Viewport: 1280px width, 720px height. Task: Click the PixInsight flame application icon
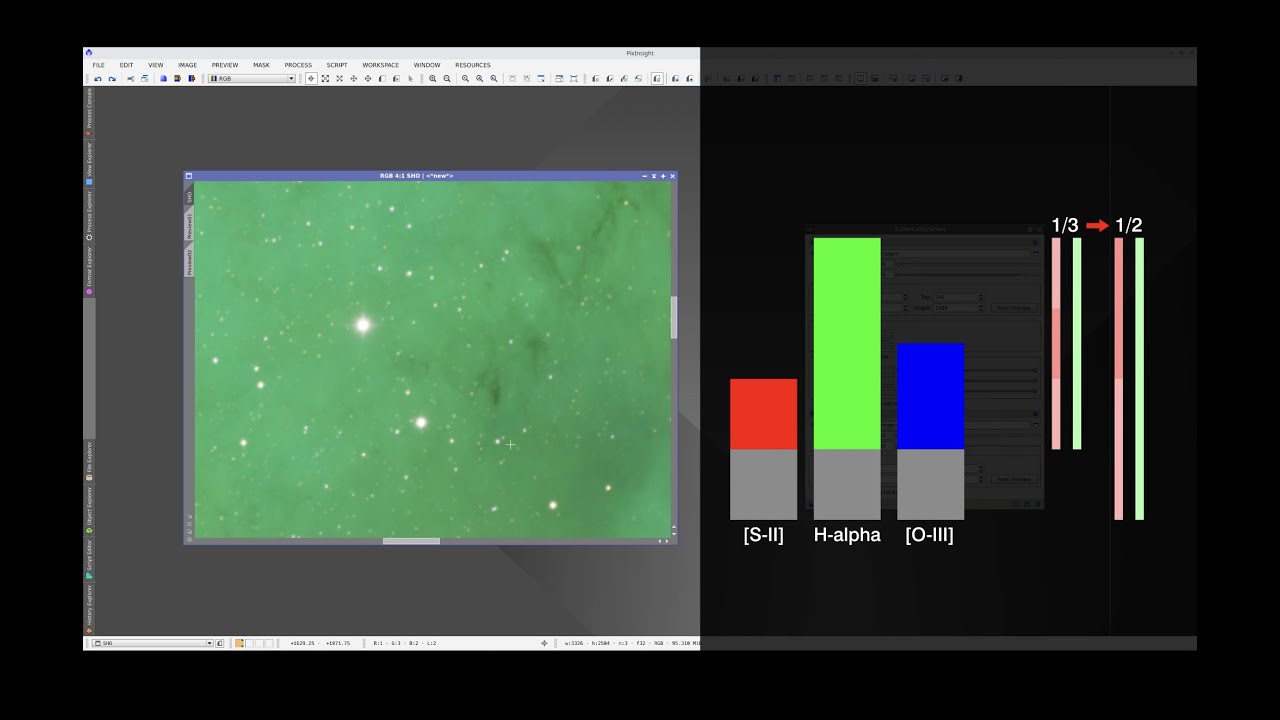pyautogui.click(x=89, y=53)
